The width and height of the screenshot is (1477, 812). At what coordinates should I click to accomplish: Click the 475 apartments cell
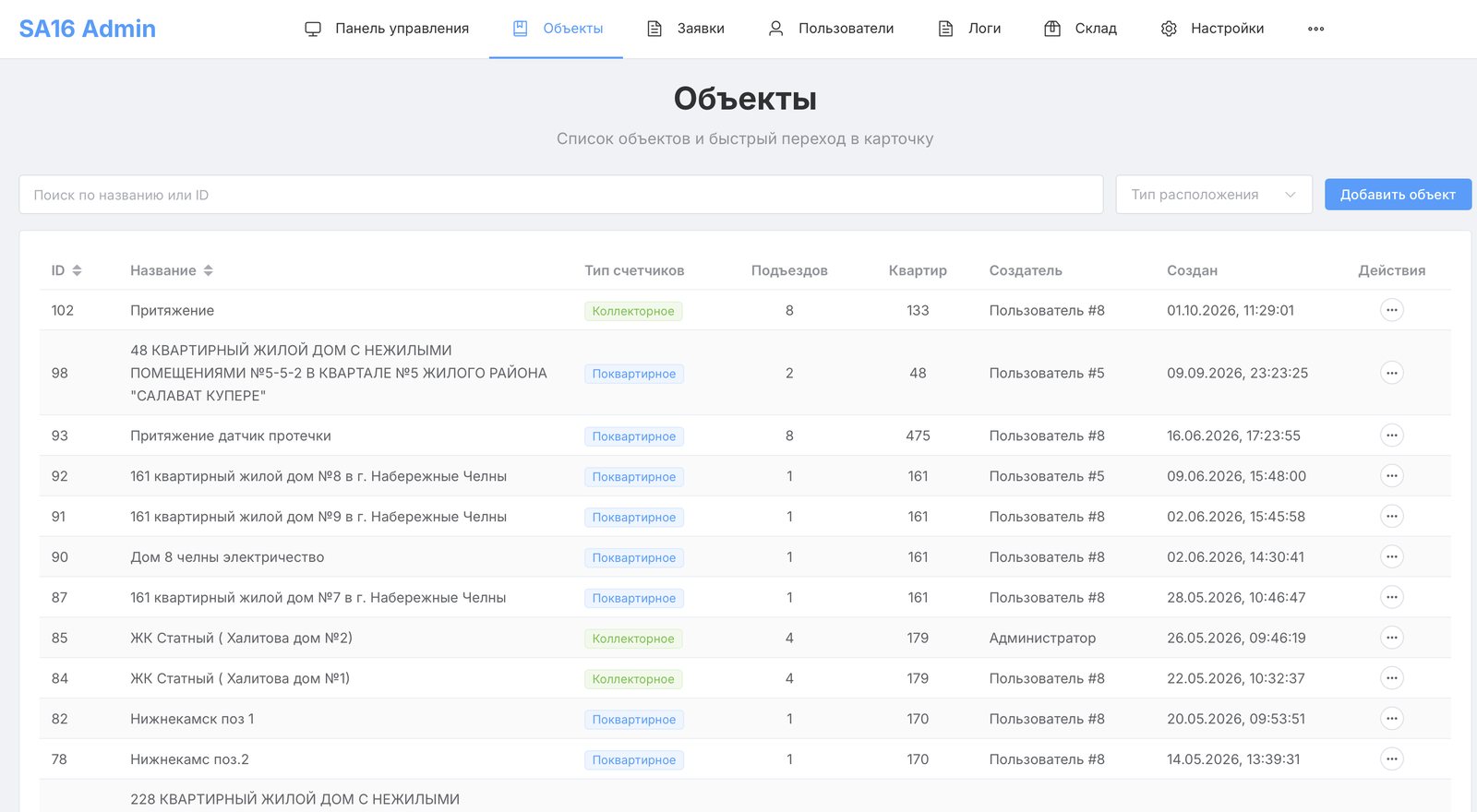[918, 436]
